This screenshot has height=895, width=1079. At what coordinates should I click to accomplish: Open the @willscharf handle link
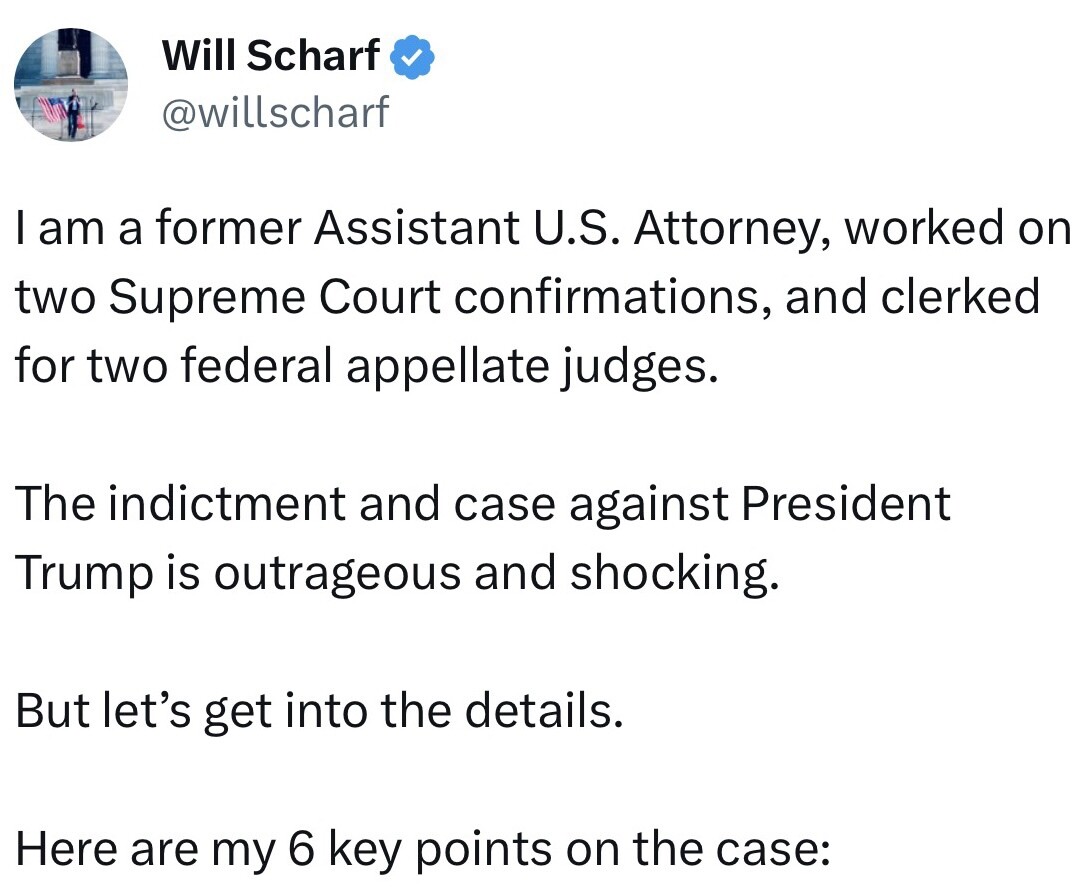pos(275,111)
